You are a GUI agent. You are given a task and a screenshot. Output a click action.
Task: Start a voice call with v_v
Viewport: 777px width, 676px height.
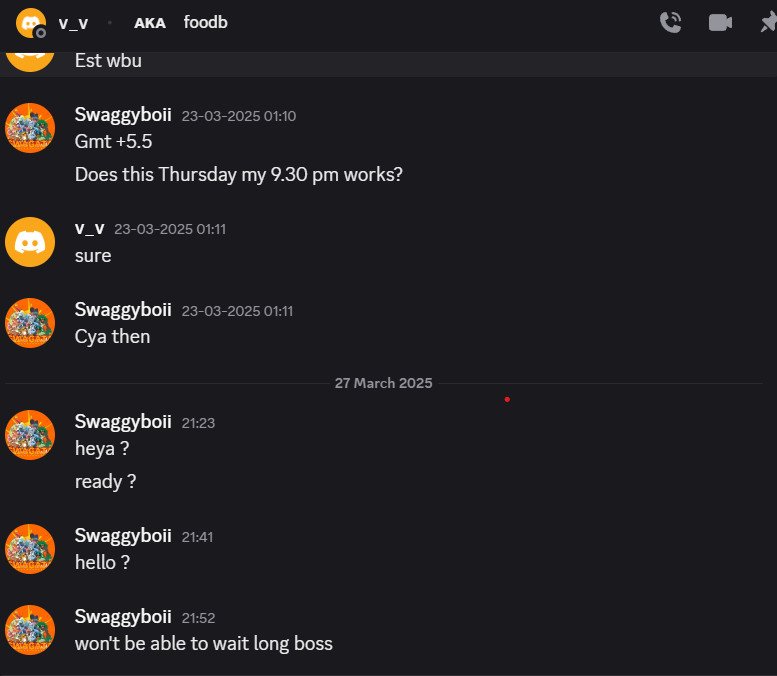[x=670, y=22]
